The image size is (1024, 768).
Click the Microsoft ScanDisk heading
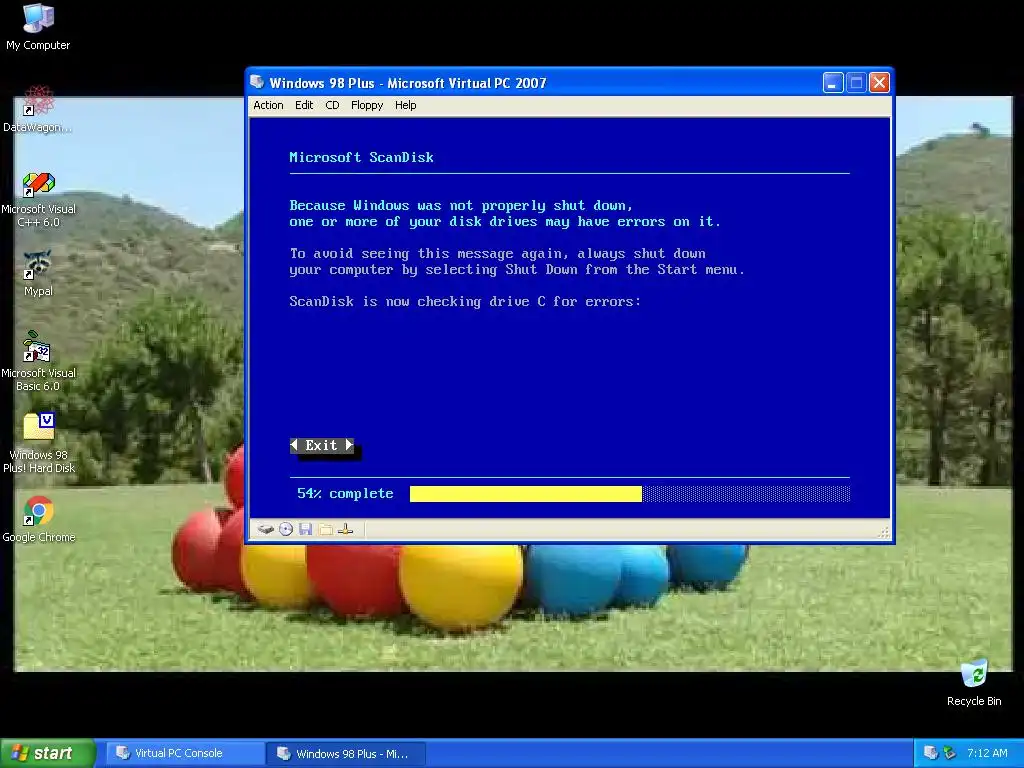tap(361, 157)
